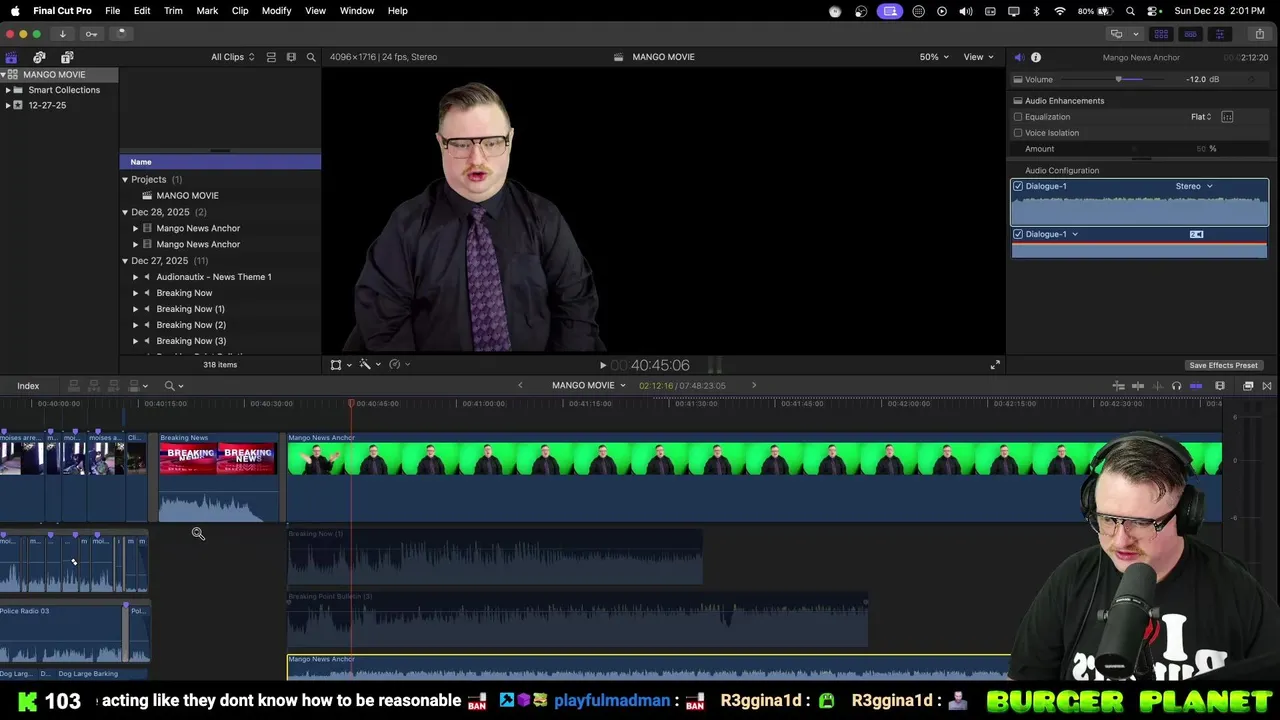The width and height of the screenshot is (1280, 720).
Task: Select the Police Radio 03 audio clip
Action: tap(62, 634)
